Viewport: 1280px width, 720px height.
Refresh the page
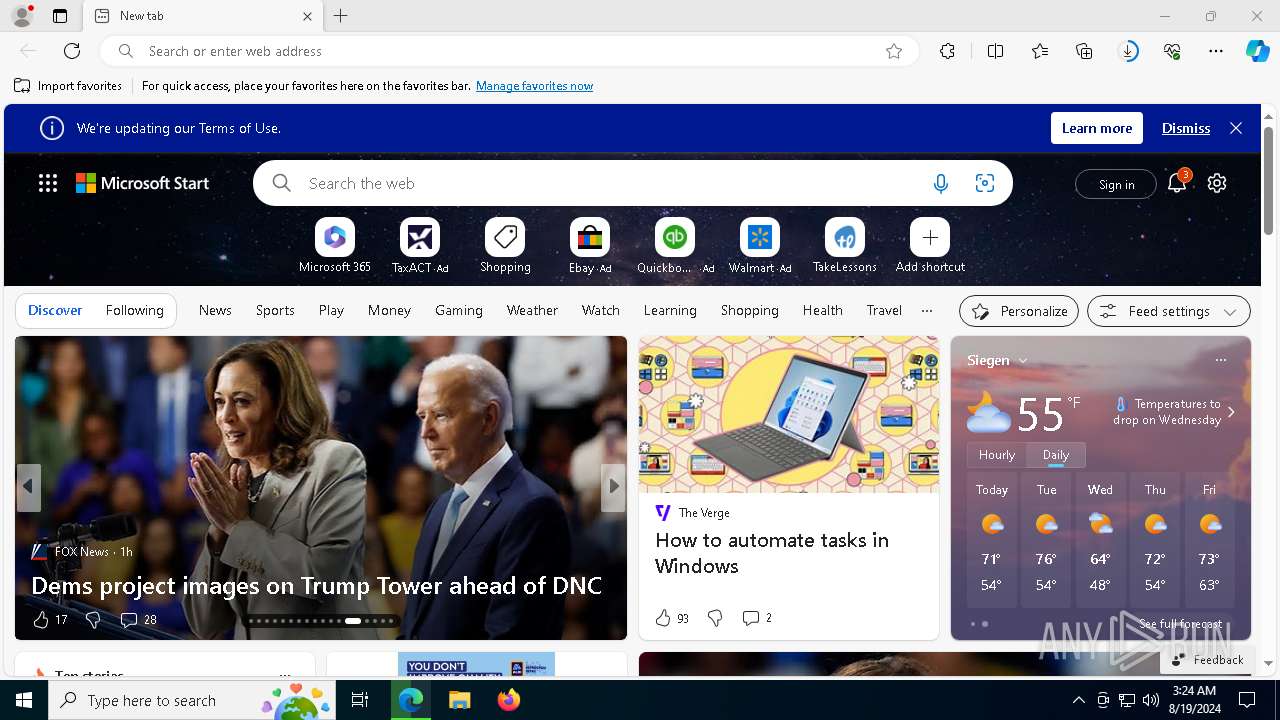click(72, 51)
